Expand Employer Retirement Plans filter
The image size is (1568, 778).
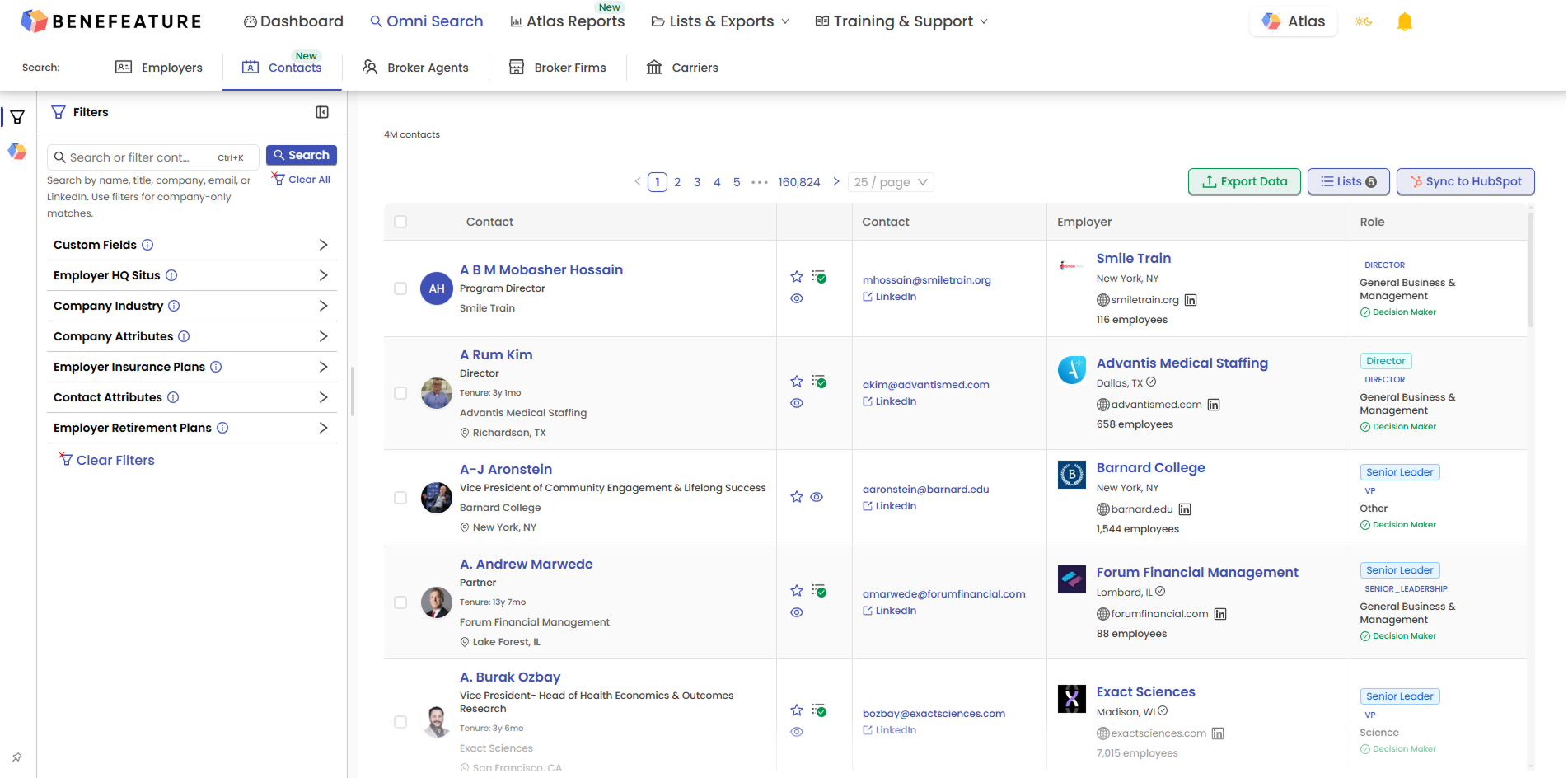click(192, 428)
